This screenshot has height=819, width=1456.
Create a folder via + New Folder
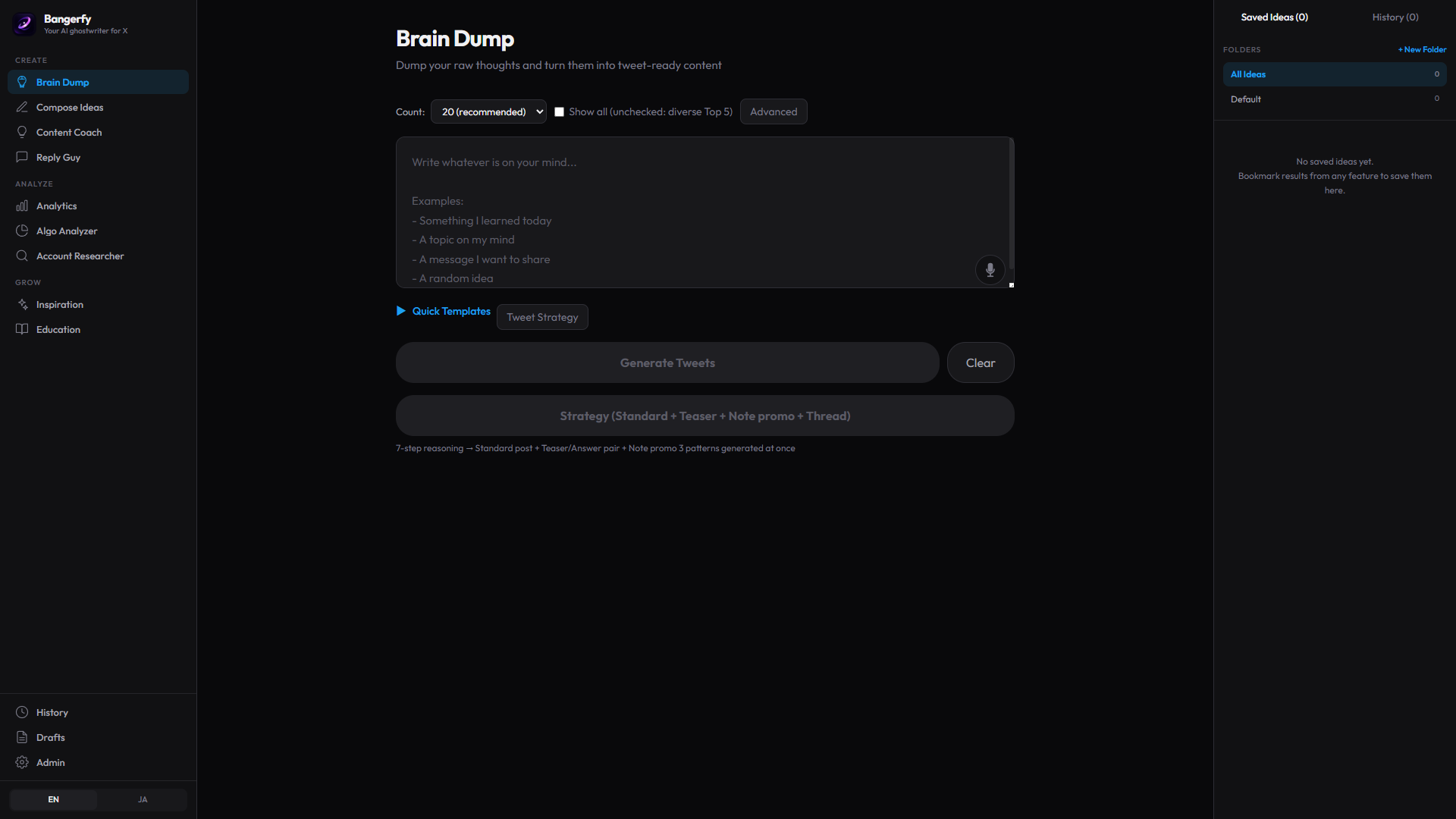[x=1421, y=49]
